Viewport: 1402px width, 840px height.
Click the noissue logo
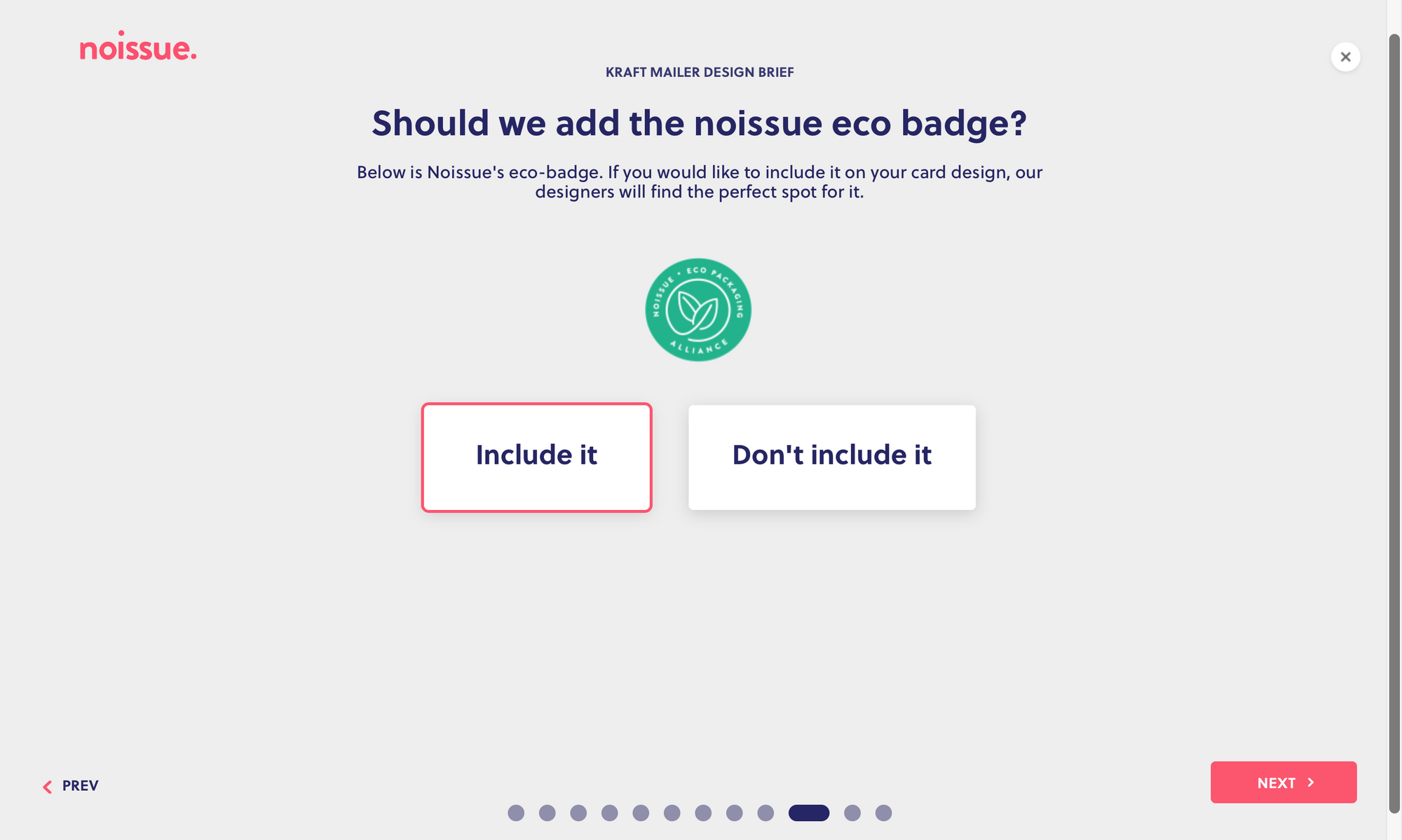click(138, 46)
